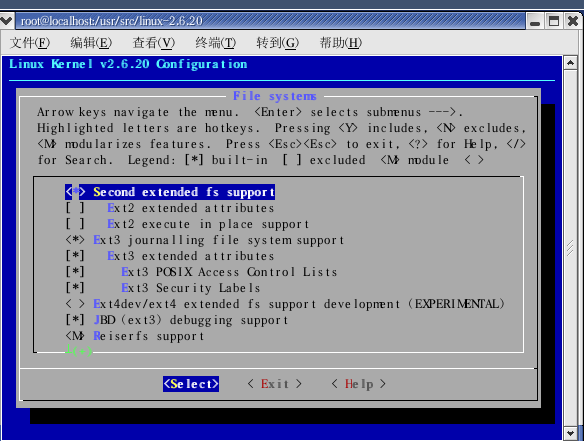This screenshot has height=441, width=584.
Task: Select 'Ext2 execute in place support' text
Action: (208, 224)
